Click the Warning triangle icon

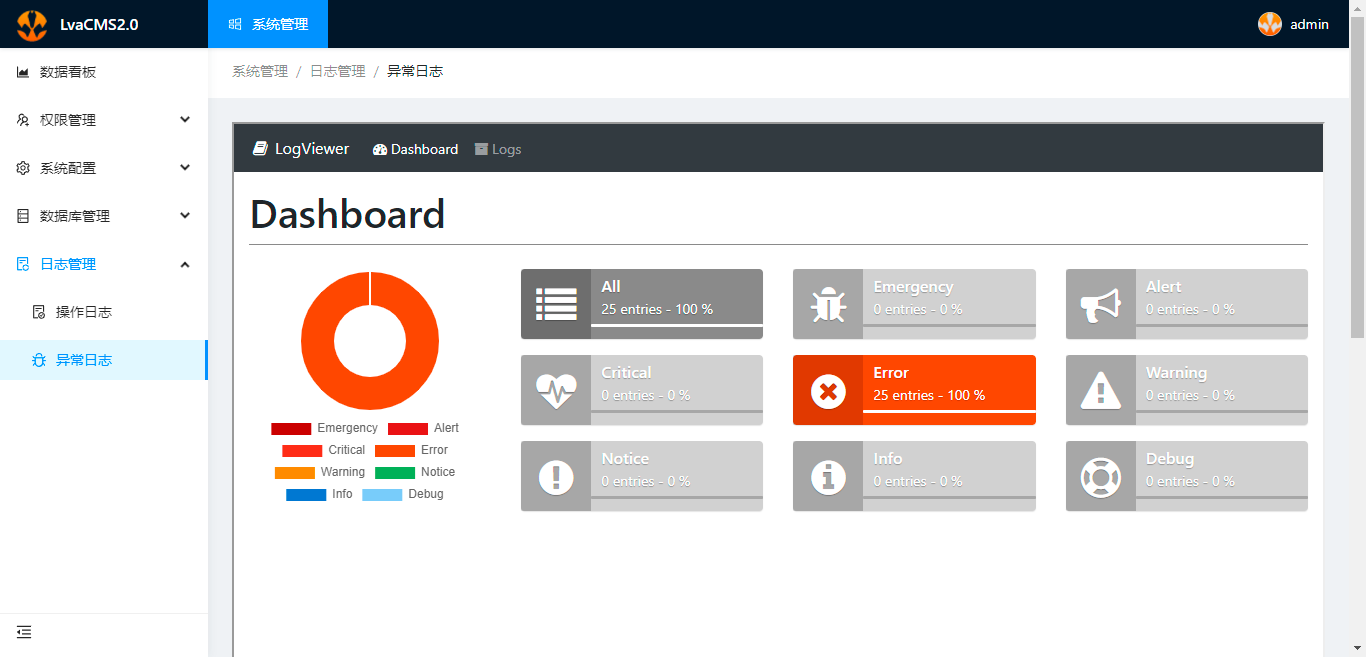(x=1100, y=390)
